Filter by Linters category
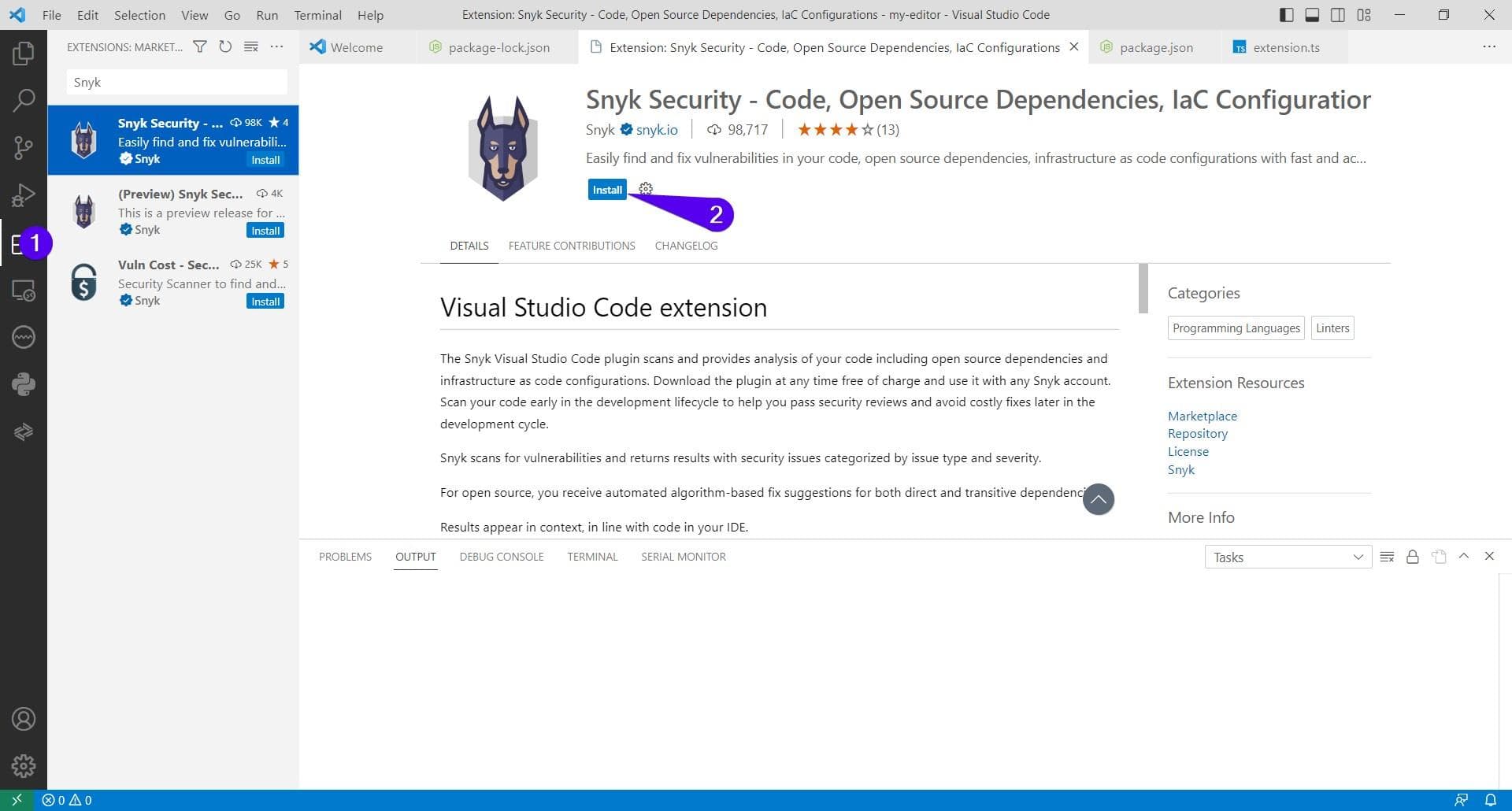The image size is (1512, 811). click(1332, 328)
